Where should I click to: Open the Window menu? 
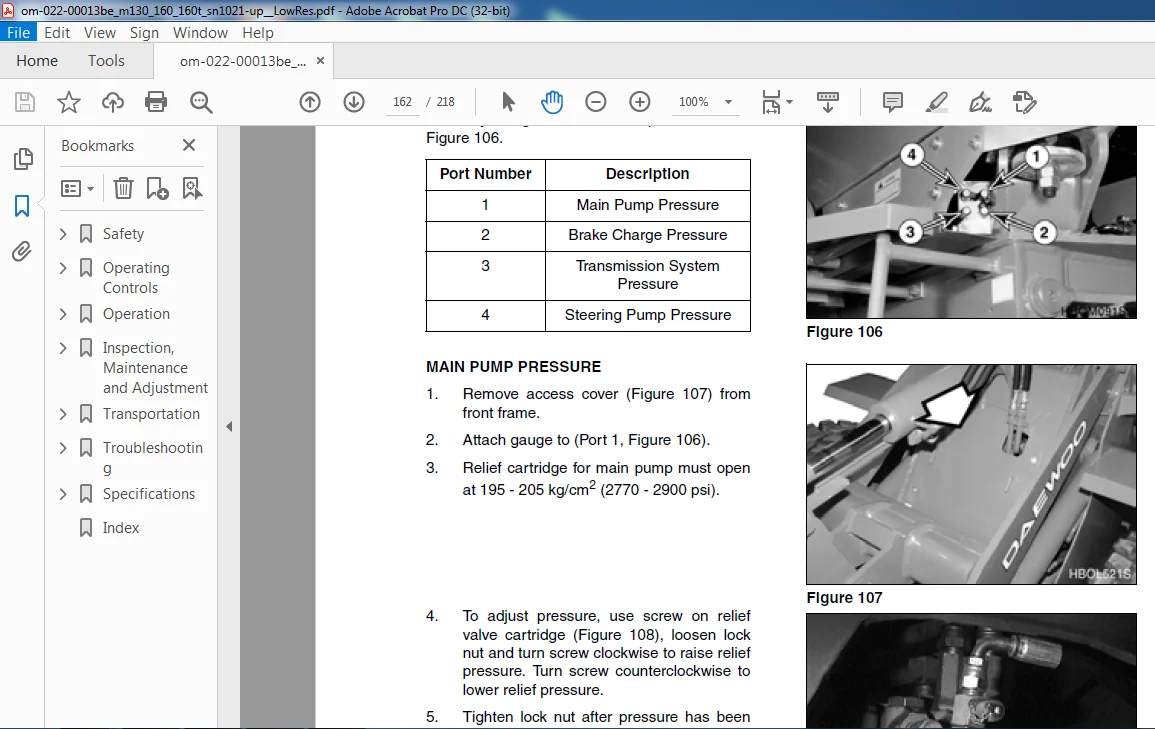point(200,32)
